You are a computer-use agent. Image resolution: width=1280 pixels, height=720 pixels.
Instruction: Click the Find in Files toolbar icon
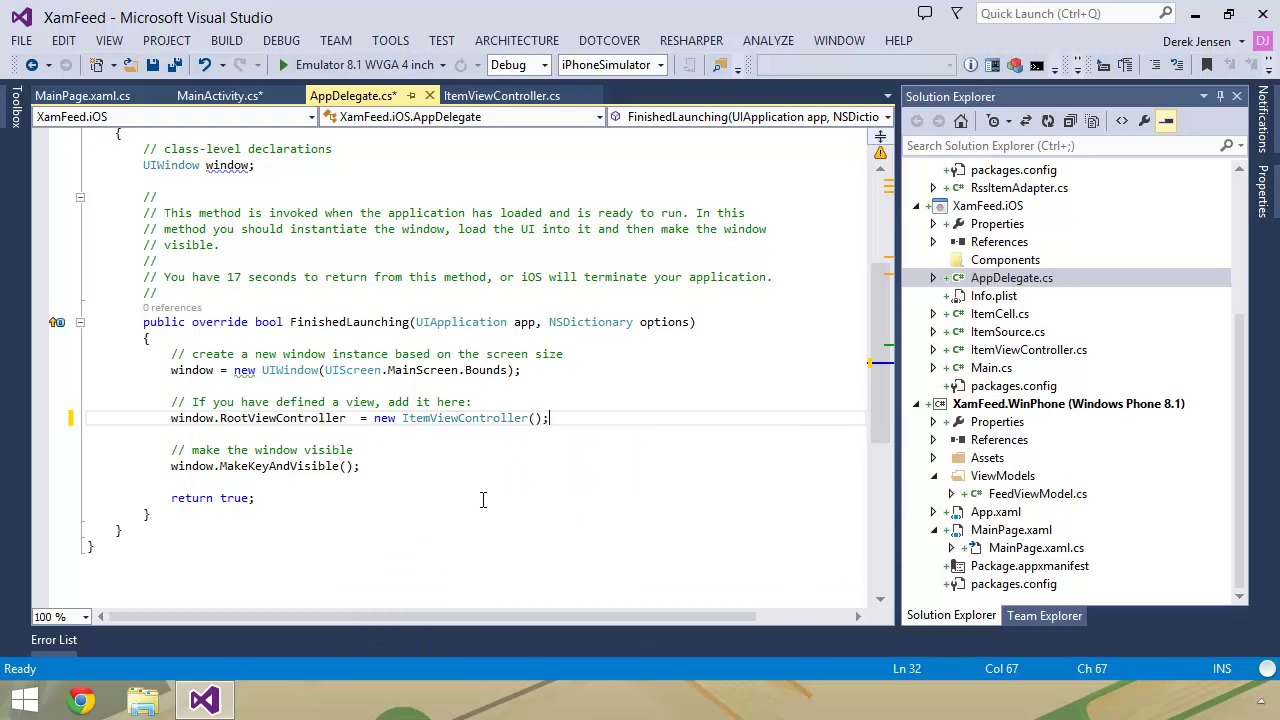pyautogui.click(x=720, y=65)
